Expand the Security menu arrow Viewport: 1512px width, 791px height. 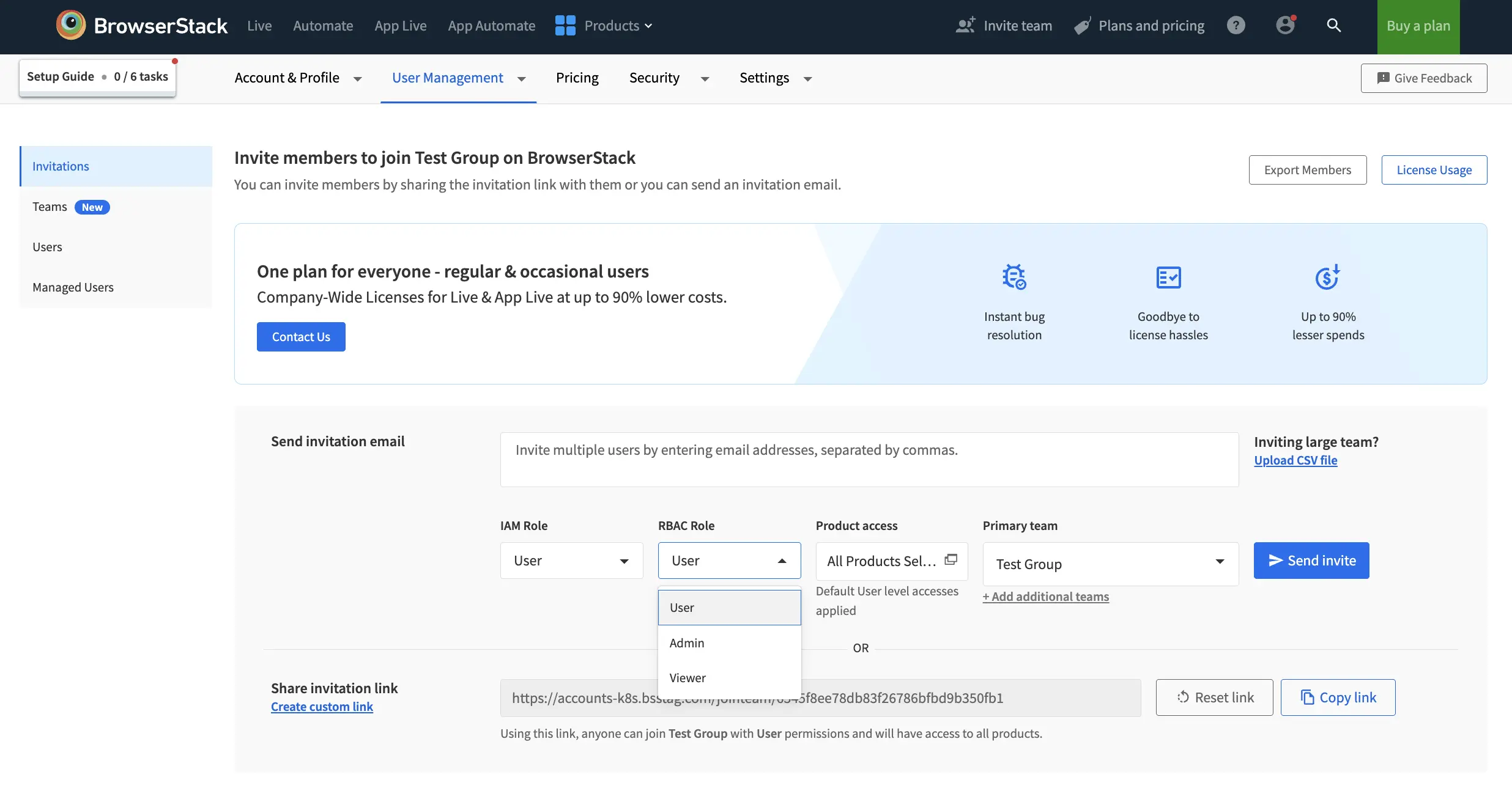click(x=705, y=79)
